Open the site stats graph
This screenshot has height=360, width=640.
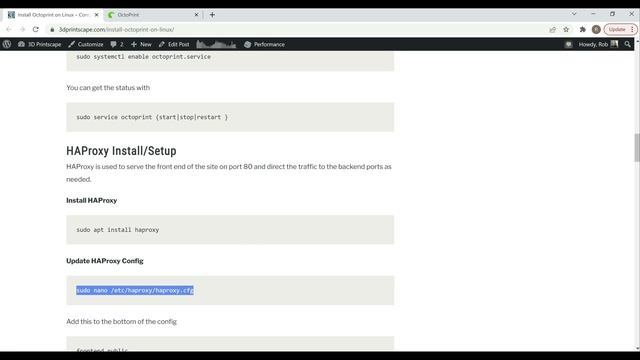point(216,44)
